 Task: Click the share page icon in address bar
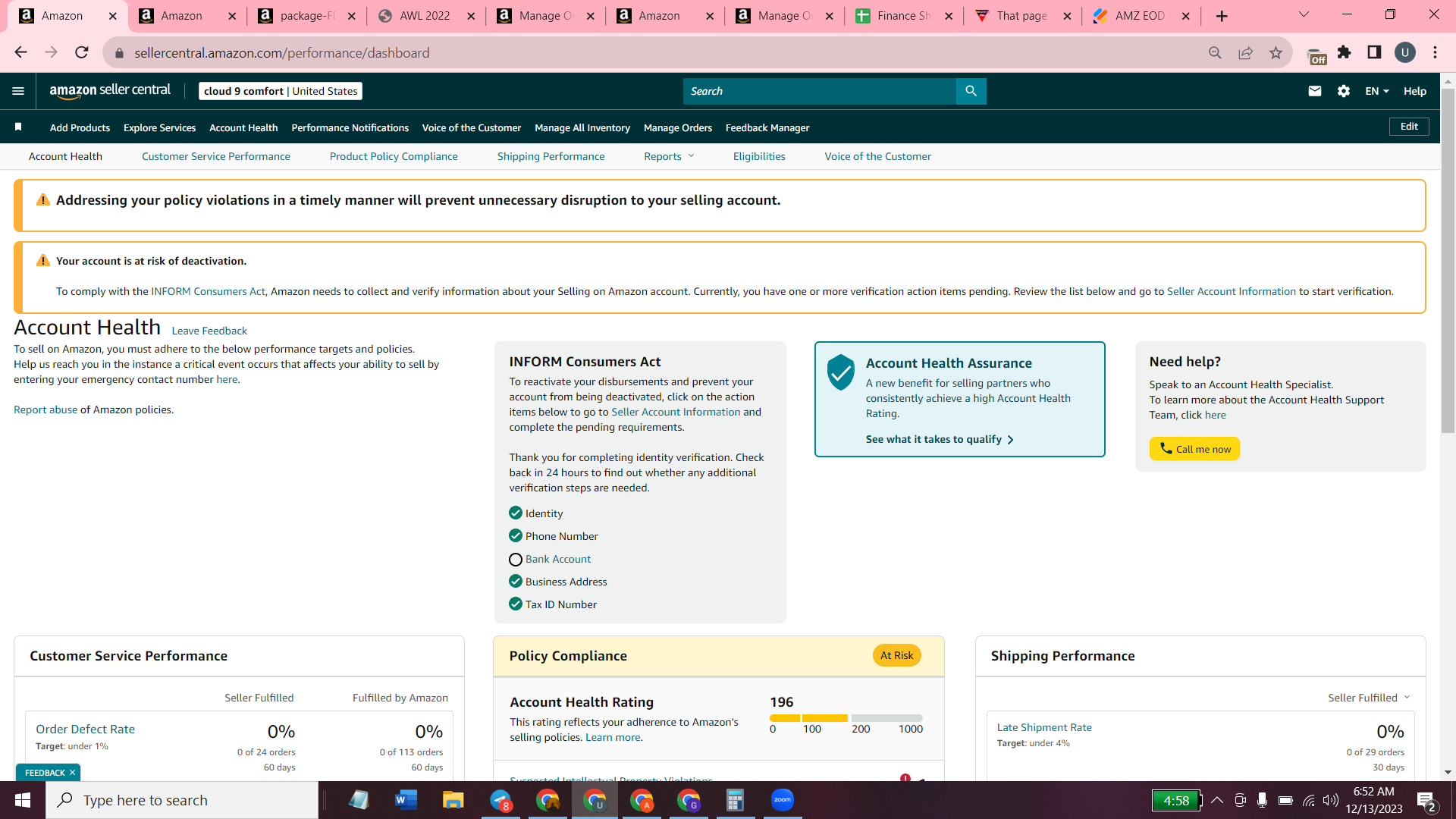coord(1245,52)
